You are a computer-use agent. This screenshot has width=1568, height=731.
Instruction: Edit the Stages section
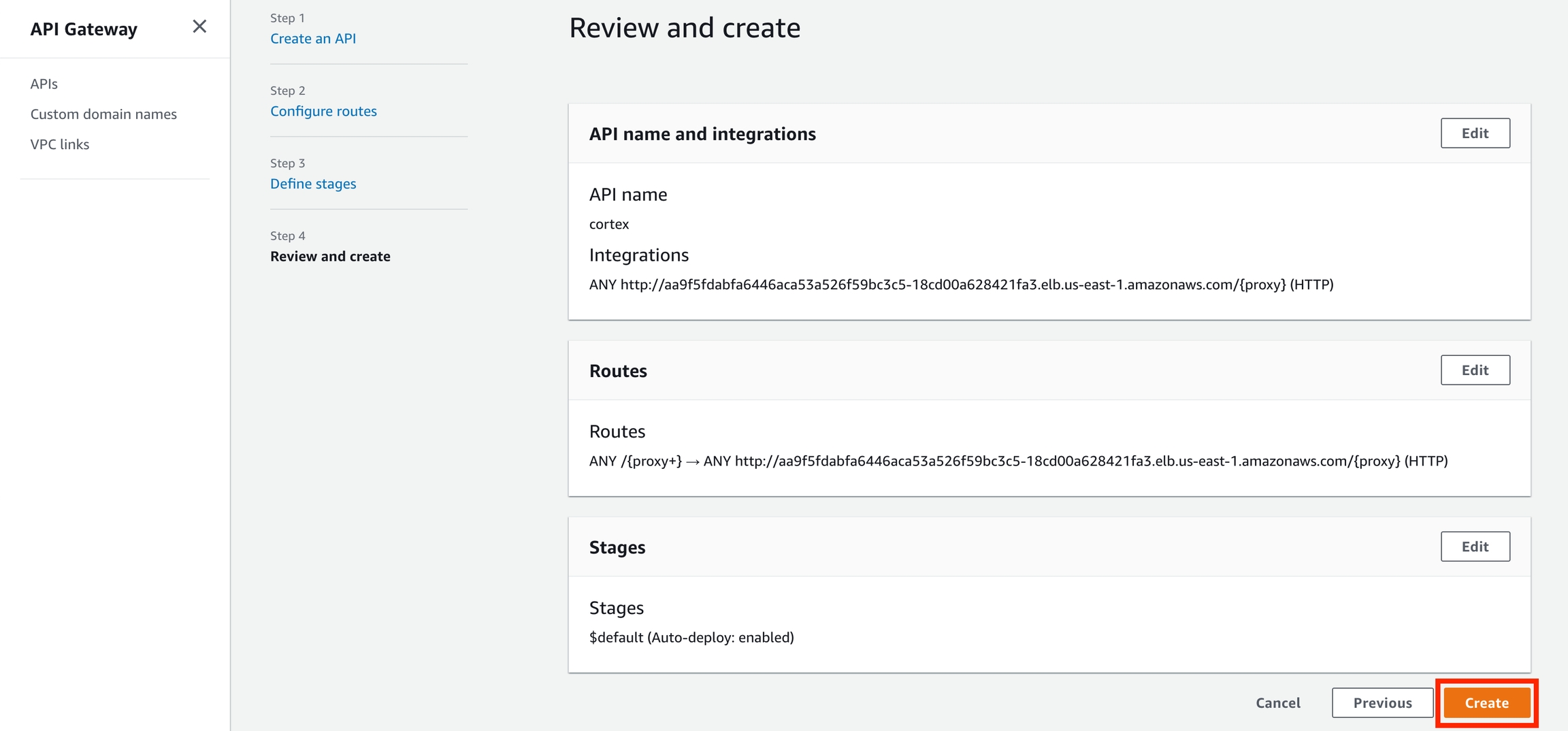pyautogui.click(x=1475, y=547)
